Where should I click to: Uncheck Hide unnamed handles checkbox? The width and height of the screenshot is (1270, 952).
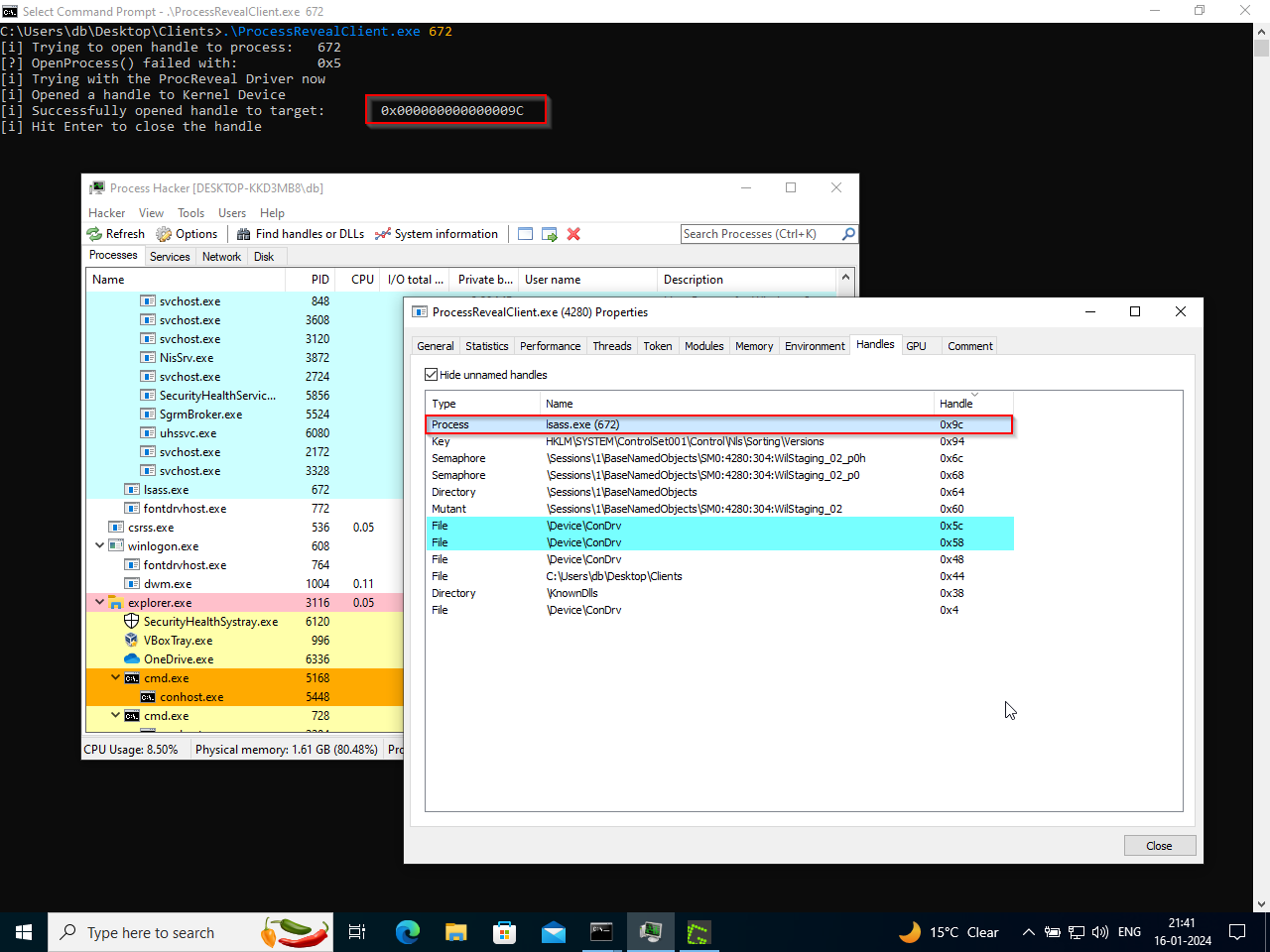431,375
